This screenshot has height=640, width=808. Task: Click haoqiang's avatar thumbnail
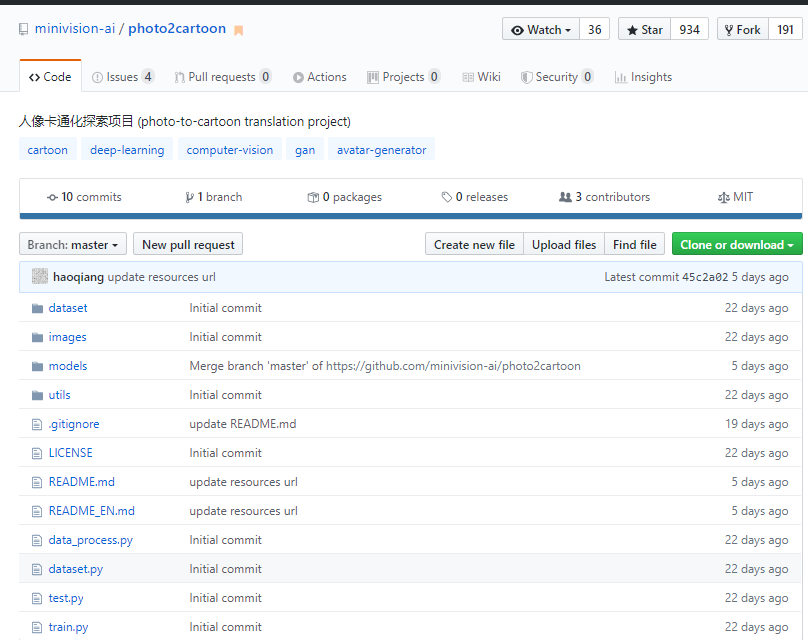point(40,277)
